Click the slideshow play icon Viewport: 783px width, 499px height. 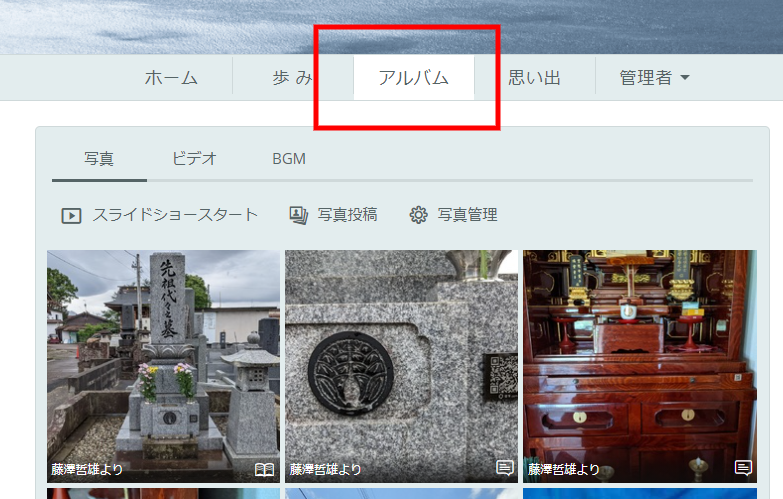pyautogui.click(x=71, y=216)
